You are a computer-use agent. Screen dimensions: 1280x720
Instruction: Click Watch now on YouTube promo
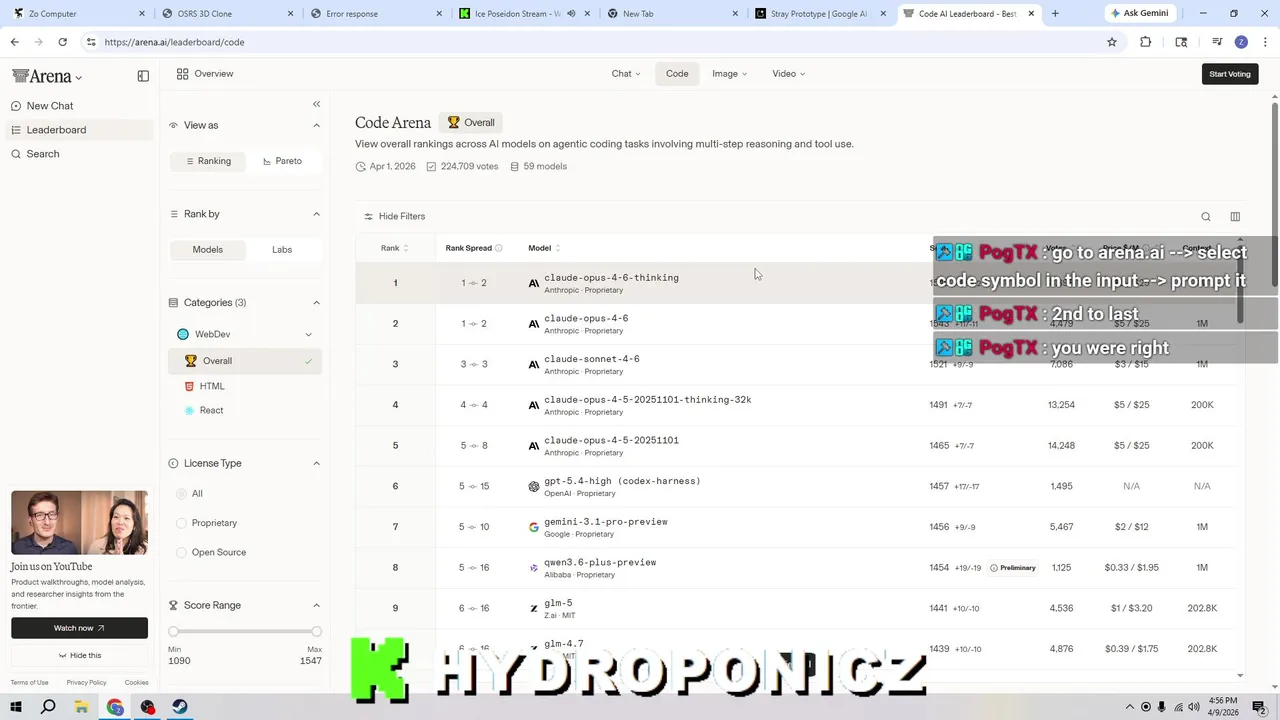click(79, 628)
